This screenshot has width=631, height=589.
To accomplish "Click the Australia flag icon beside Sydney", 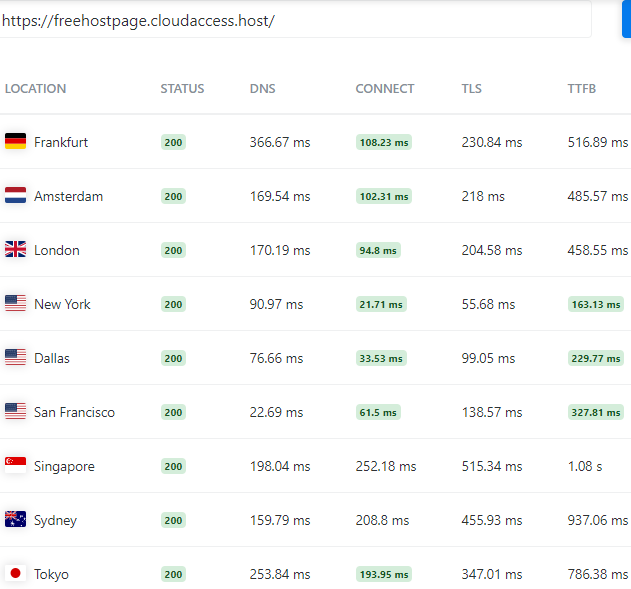I will tap(15, 520).
